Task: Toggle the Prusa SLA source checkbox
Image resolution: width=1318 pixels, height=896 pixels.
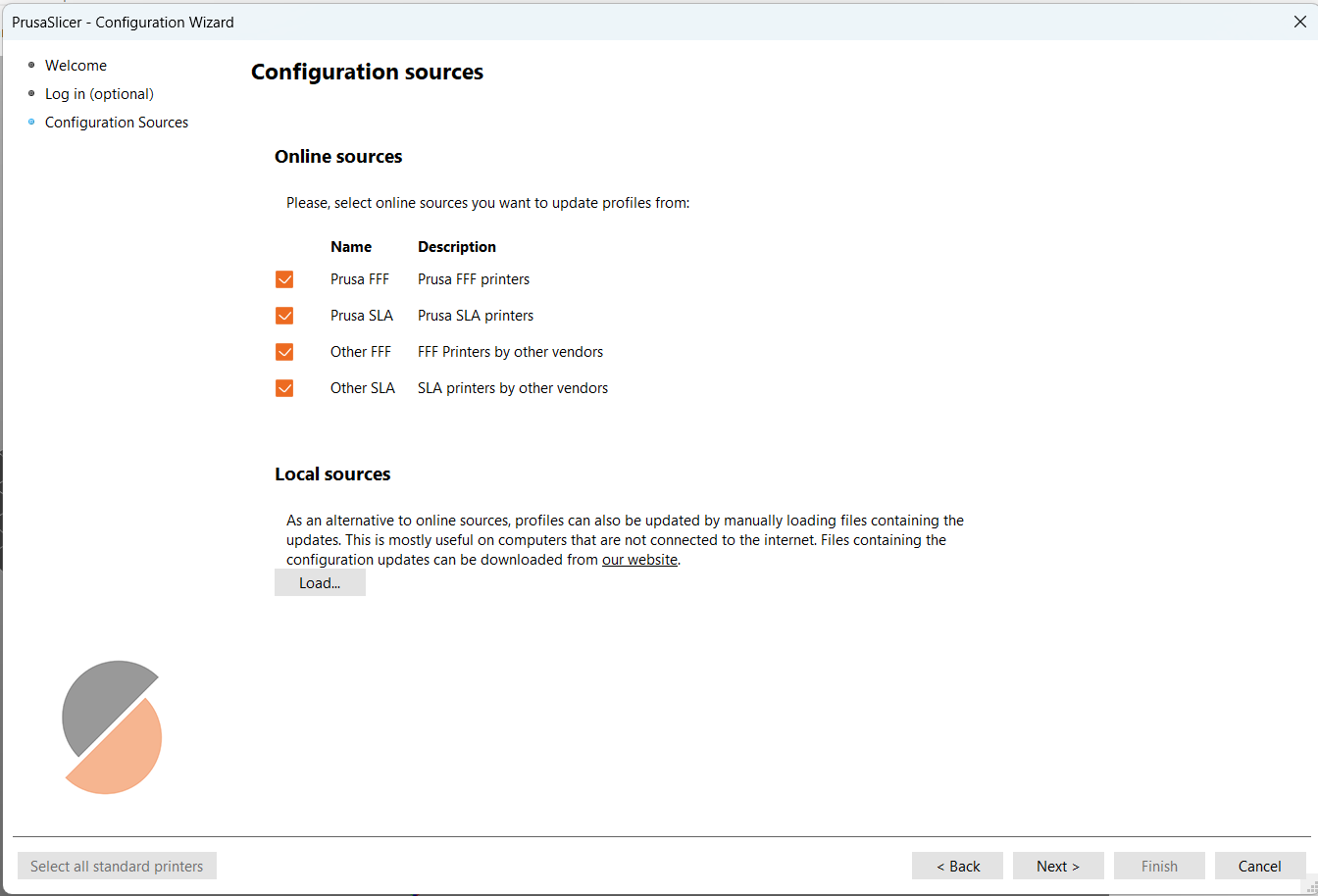Action: [x=284, y=316]
